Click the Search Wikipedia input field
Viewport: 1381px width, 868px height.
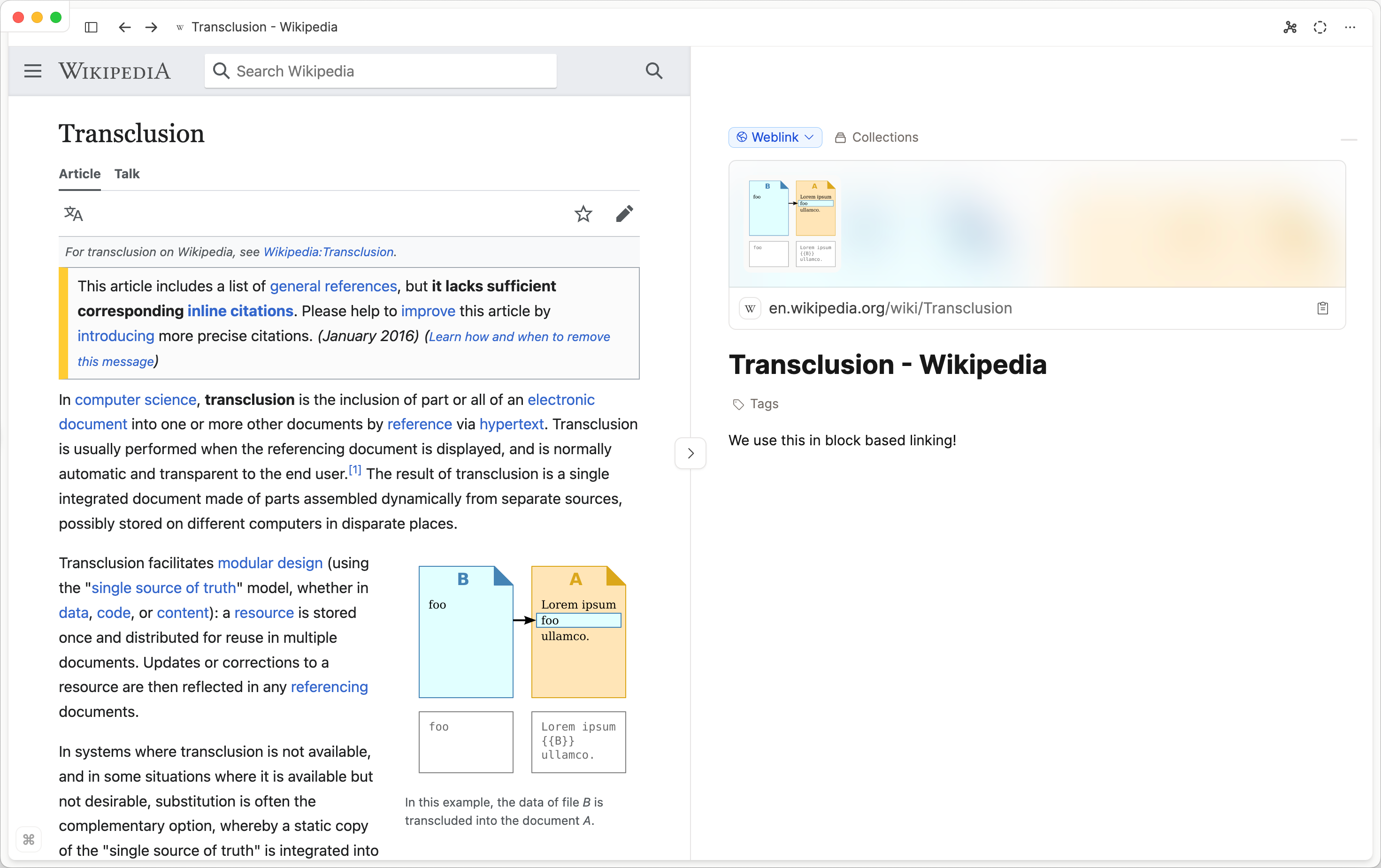pyautogui.click(x=380, y=70)
